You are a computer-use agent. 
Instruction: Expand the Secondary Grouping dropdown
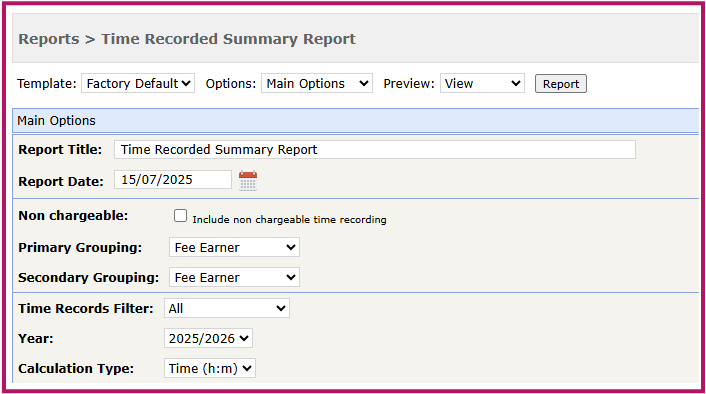click(x=234, y=277)
